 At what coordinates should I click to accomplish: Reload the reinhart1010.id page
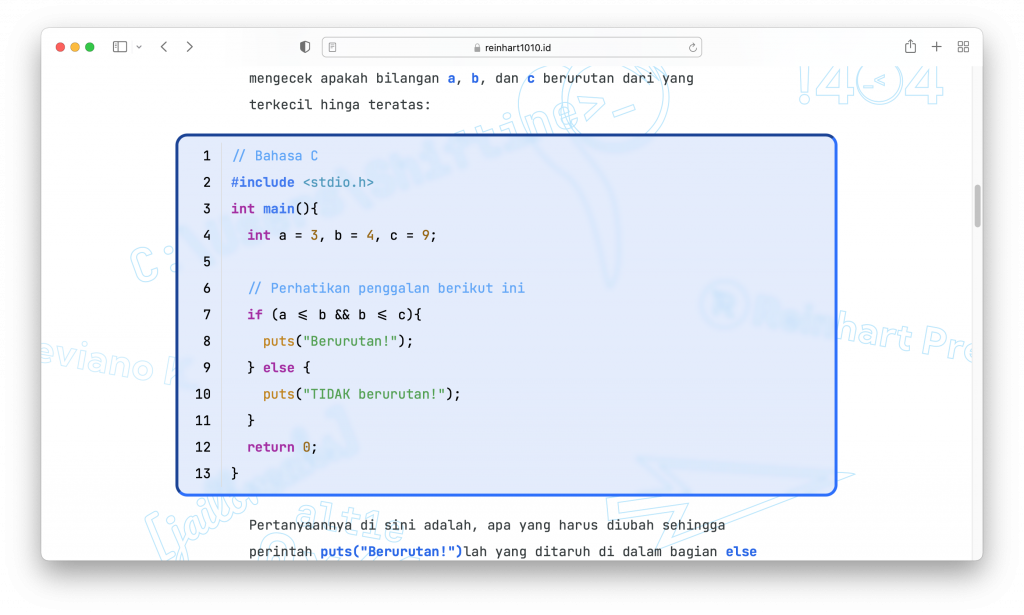(692, 47)
